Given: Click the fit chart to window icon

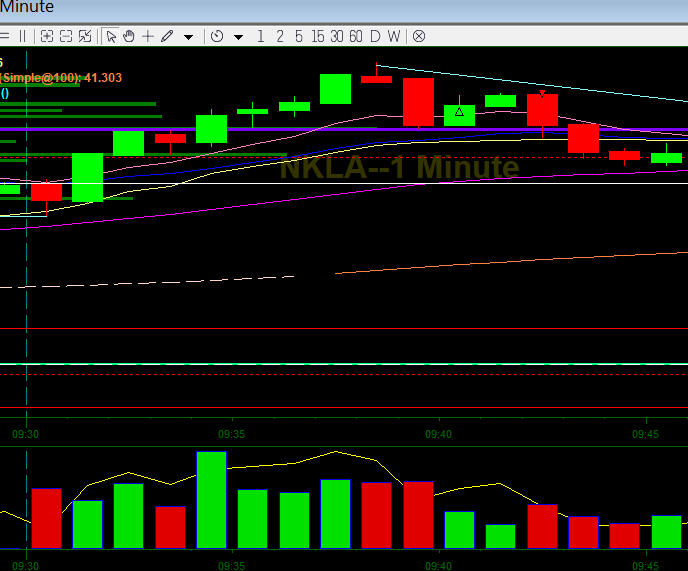Looking at the screenshot, I should [x=85, y=36].
